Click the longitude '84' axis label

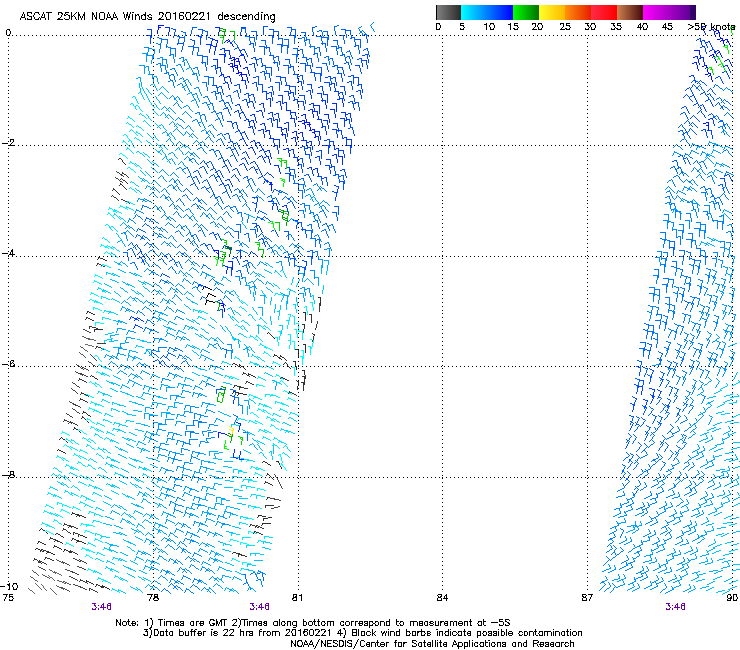tap(442, 598)
